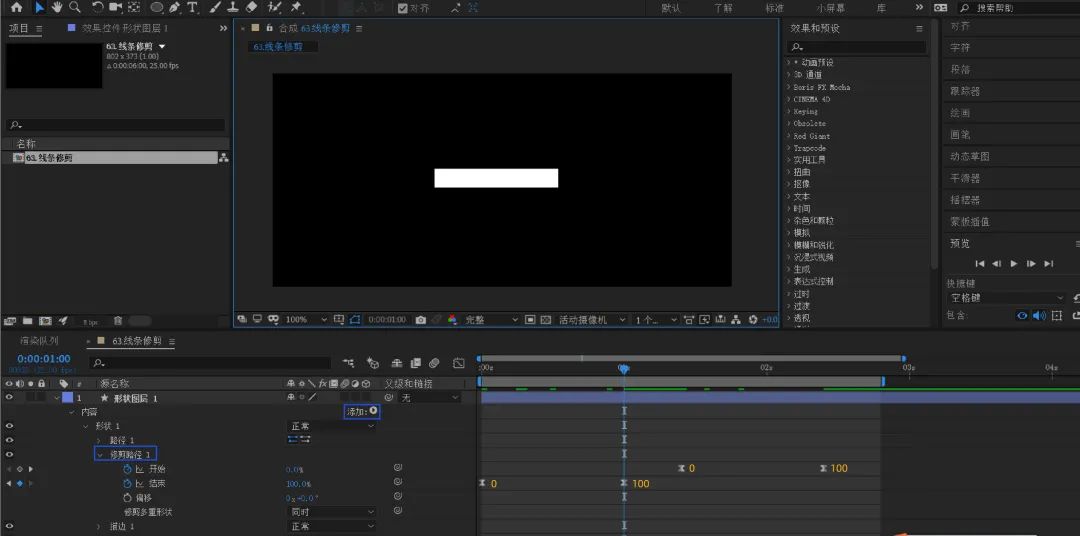
Task: Toggle the 结束 property stopwatch
Action: tap(127, 483)
